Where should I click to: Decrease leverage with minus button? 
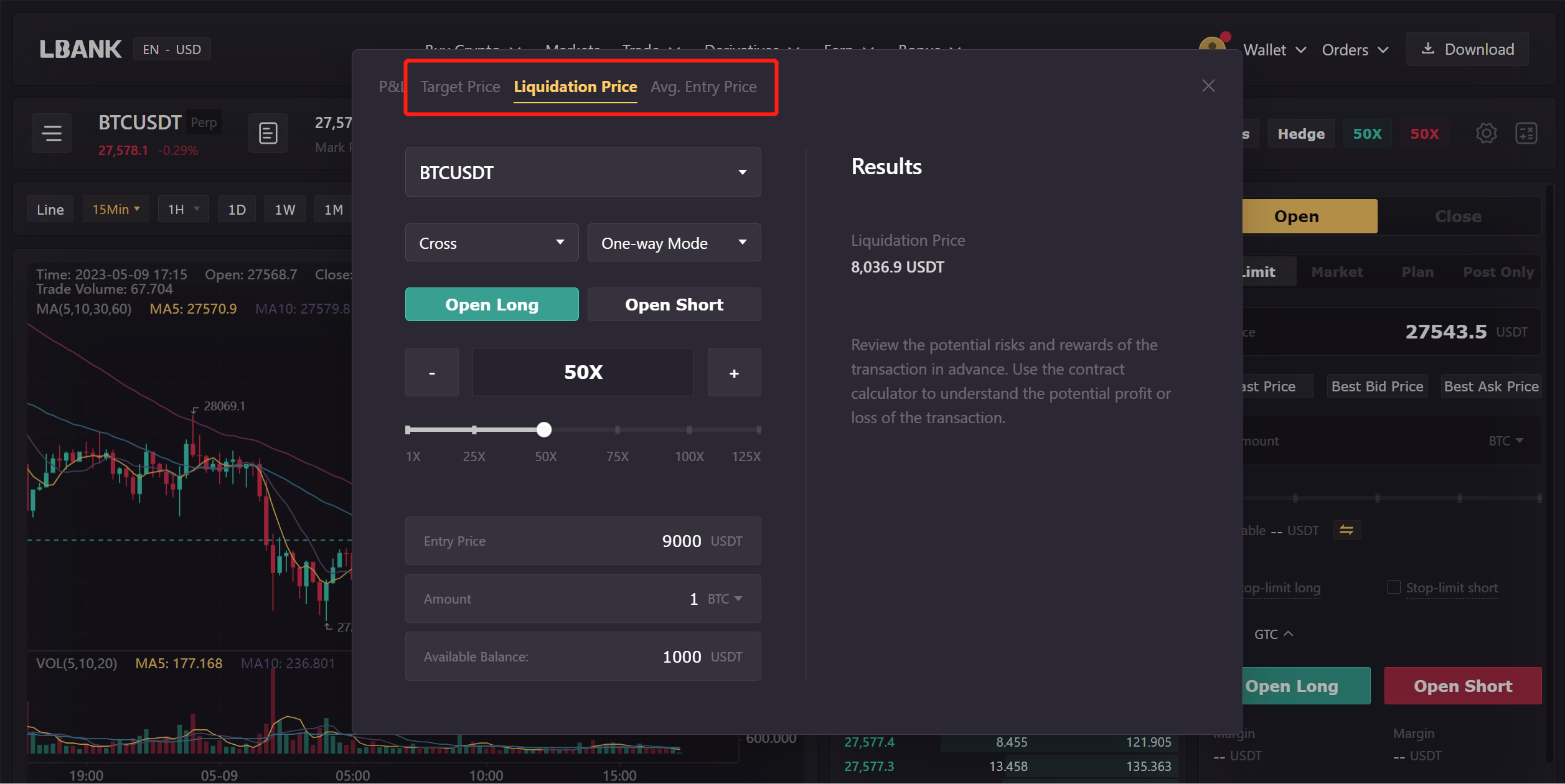432,372
